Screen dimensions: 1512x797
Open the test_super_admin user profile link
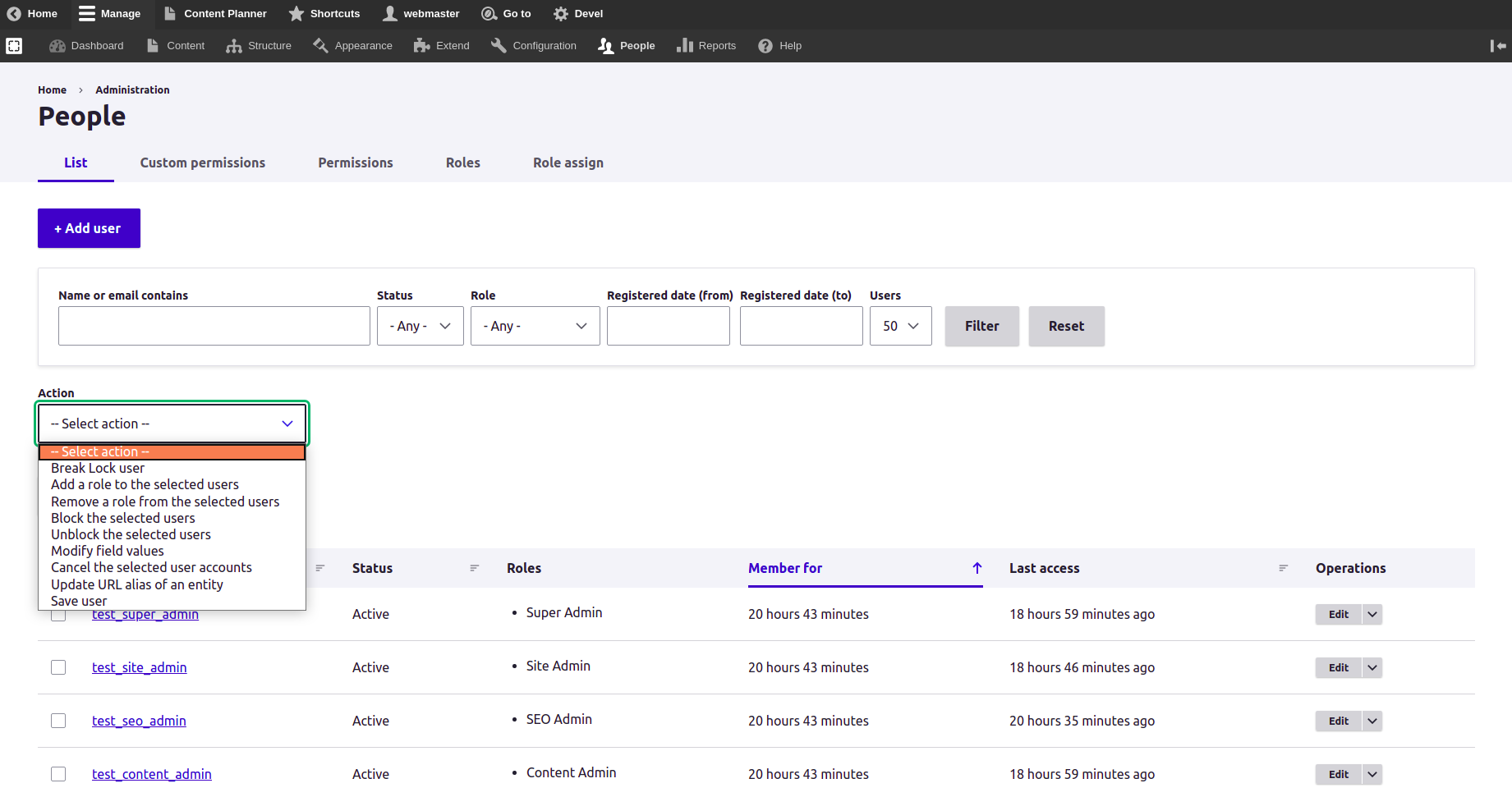pos(145,614)
